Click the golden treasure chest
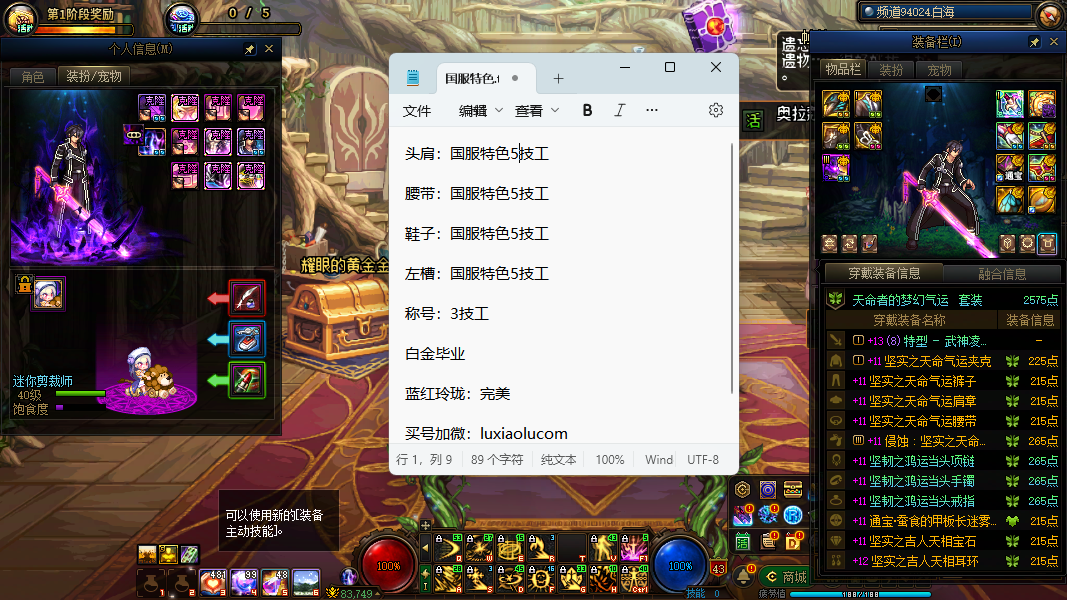 [x=335, y=317]
